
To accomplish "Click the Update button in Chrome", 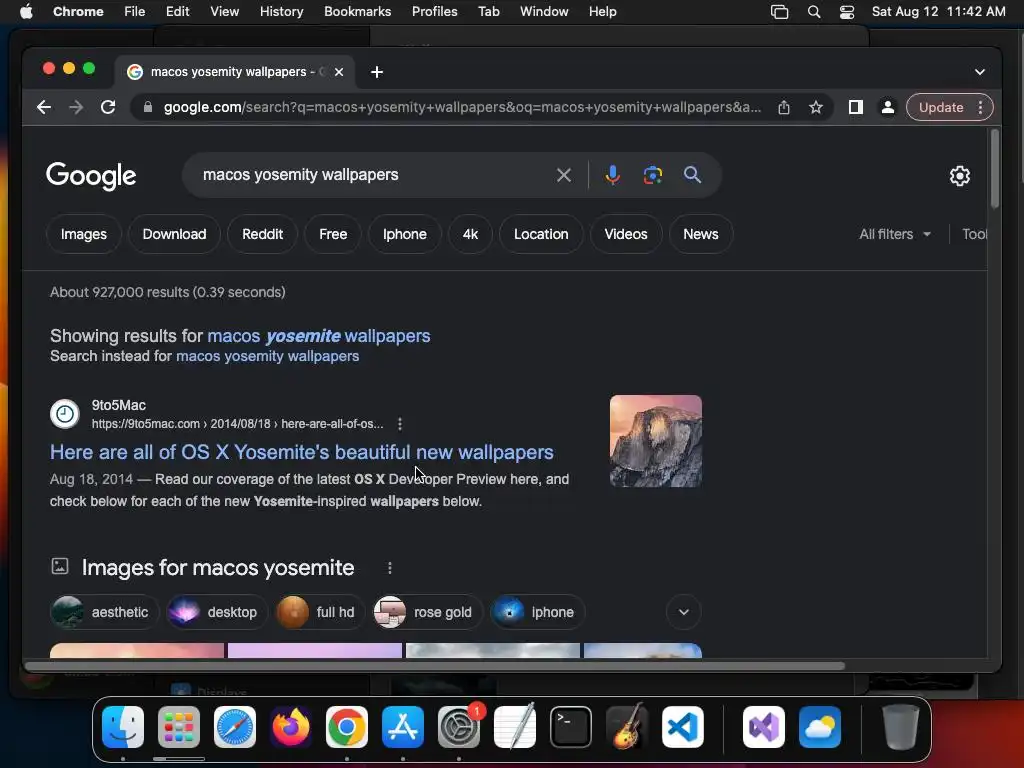I will click(x=940, y=107).
